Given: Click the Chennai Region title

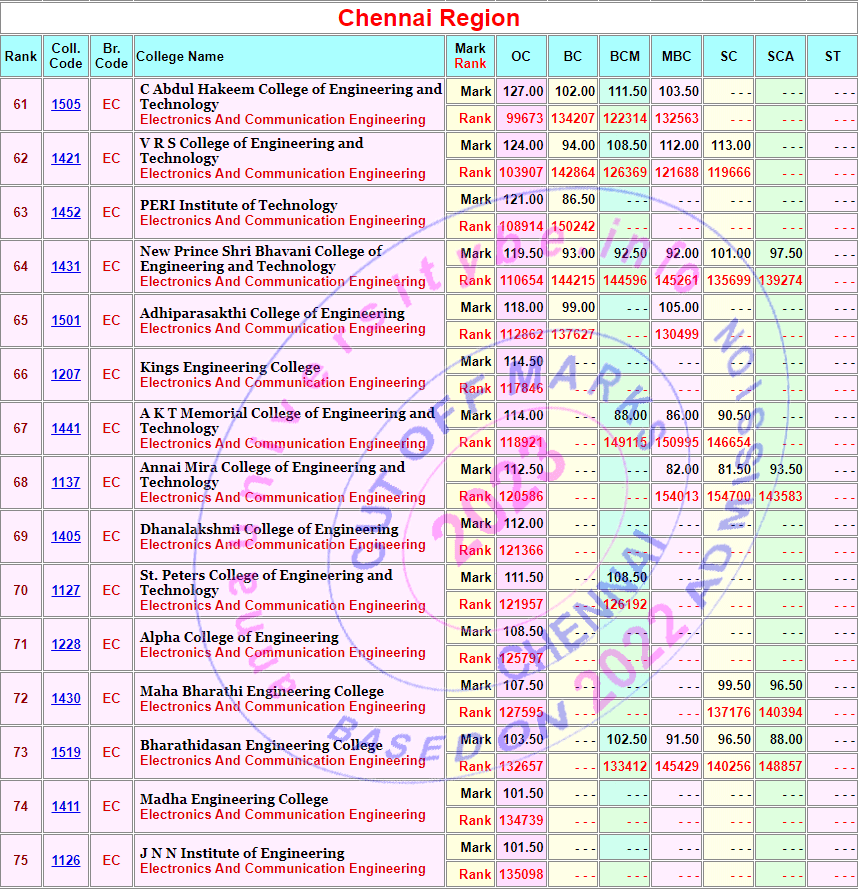Looking at the screenshot, I should coord(429,18).
